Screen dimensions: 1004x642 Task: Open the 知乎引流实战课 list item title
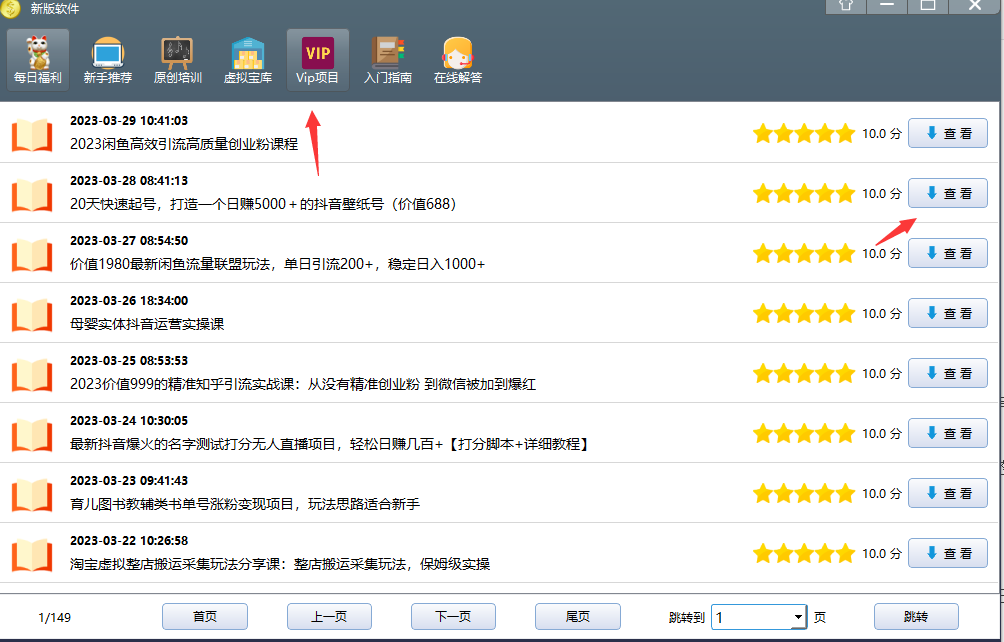(x=303, y=384)
